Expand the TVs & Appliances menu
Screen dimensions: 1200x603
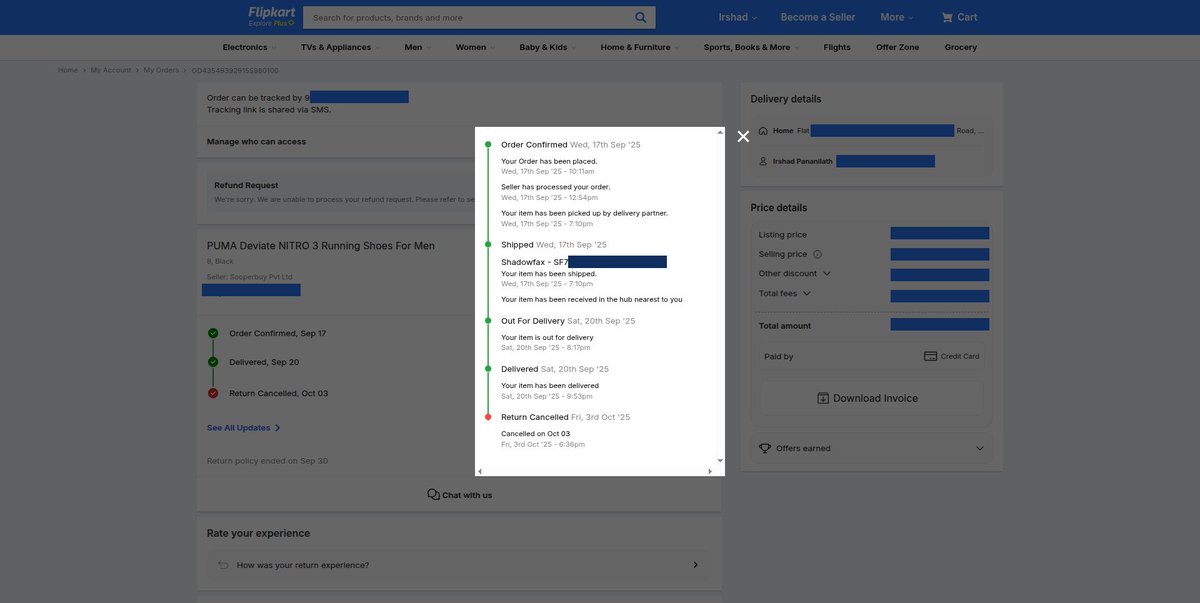coord(340,47)
